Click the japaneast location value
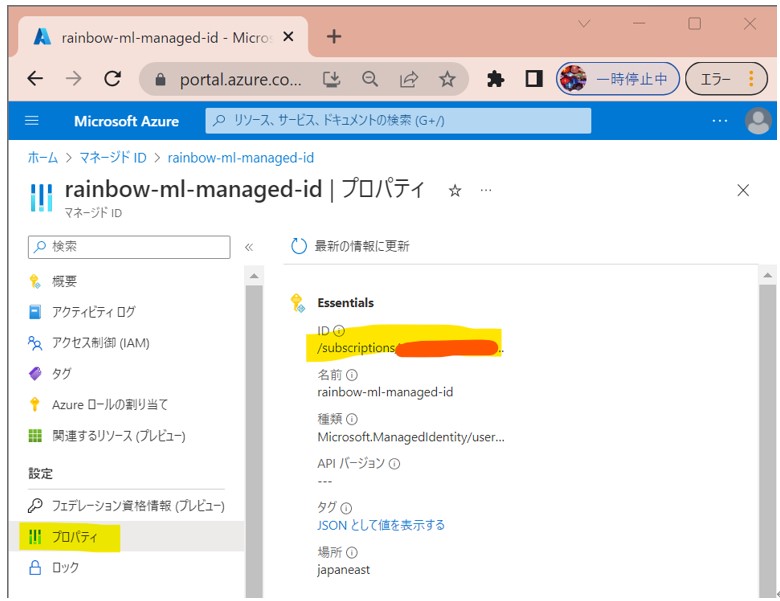 (343, 570)
